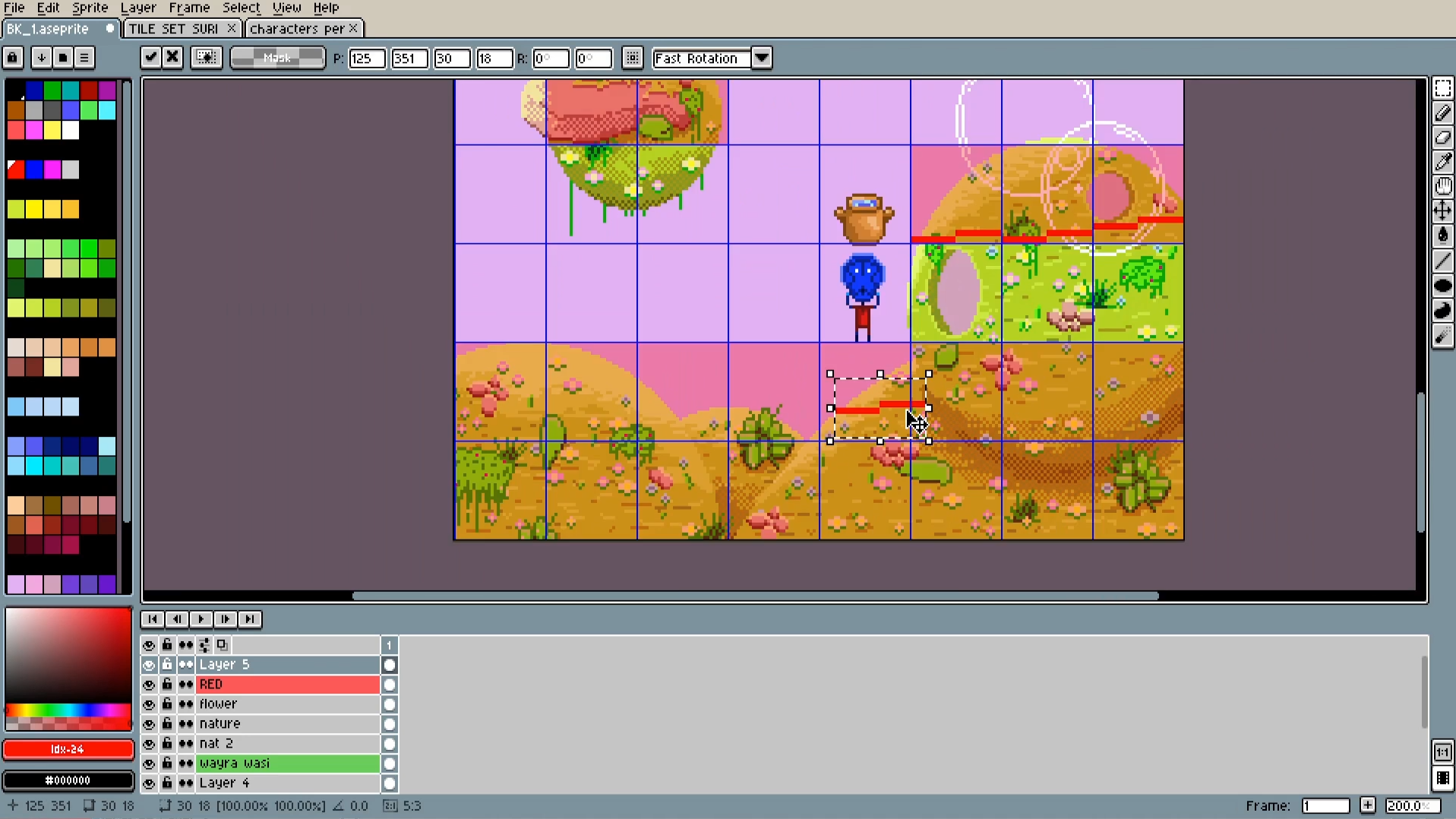Pick a hue on the rainbow slider
1456x819 pixels.
coord(68,711)
